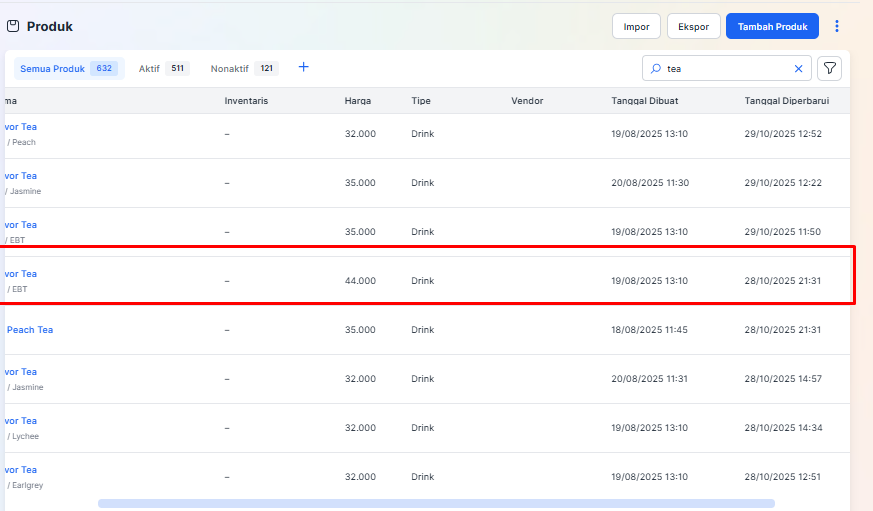The width and height of the screenshot is (873, 511).
Task: Focus the search field containing "tea"
Action: coord(725,69)
